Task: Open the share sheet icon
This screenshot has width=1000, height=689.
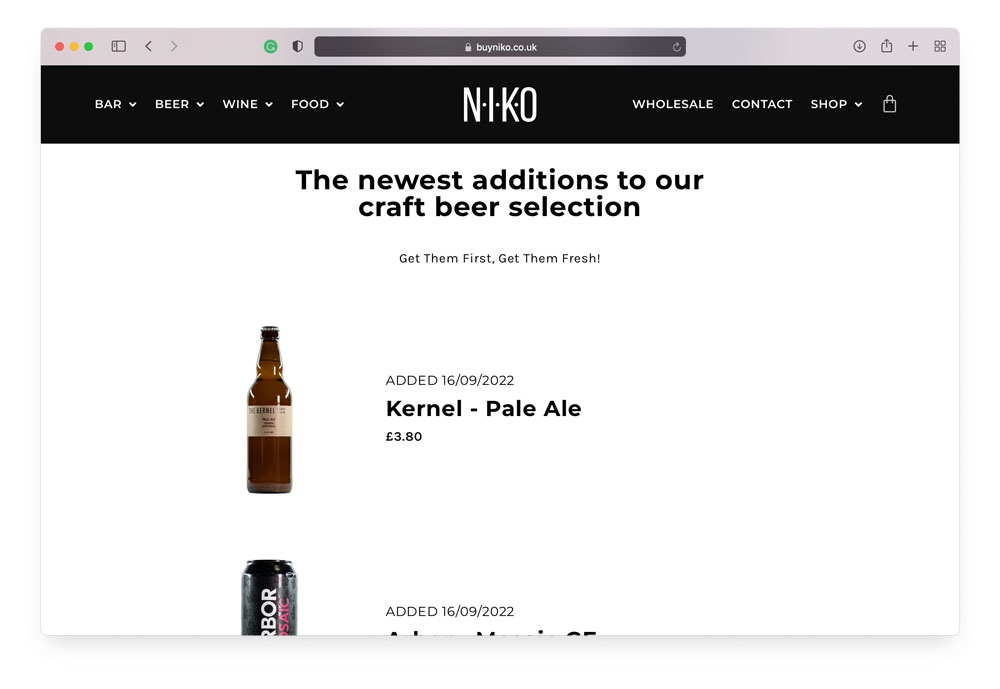Action: [886, 45]
